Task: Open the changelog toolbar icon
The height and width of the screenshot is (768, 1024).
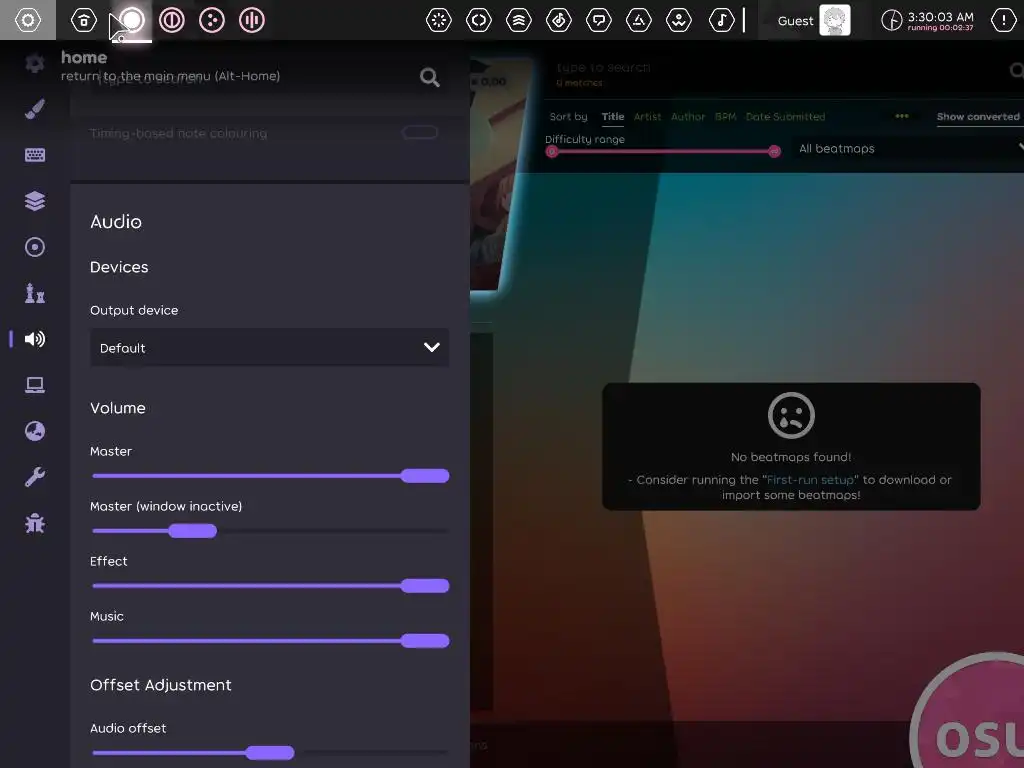Action: [479, 20]
